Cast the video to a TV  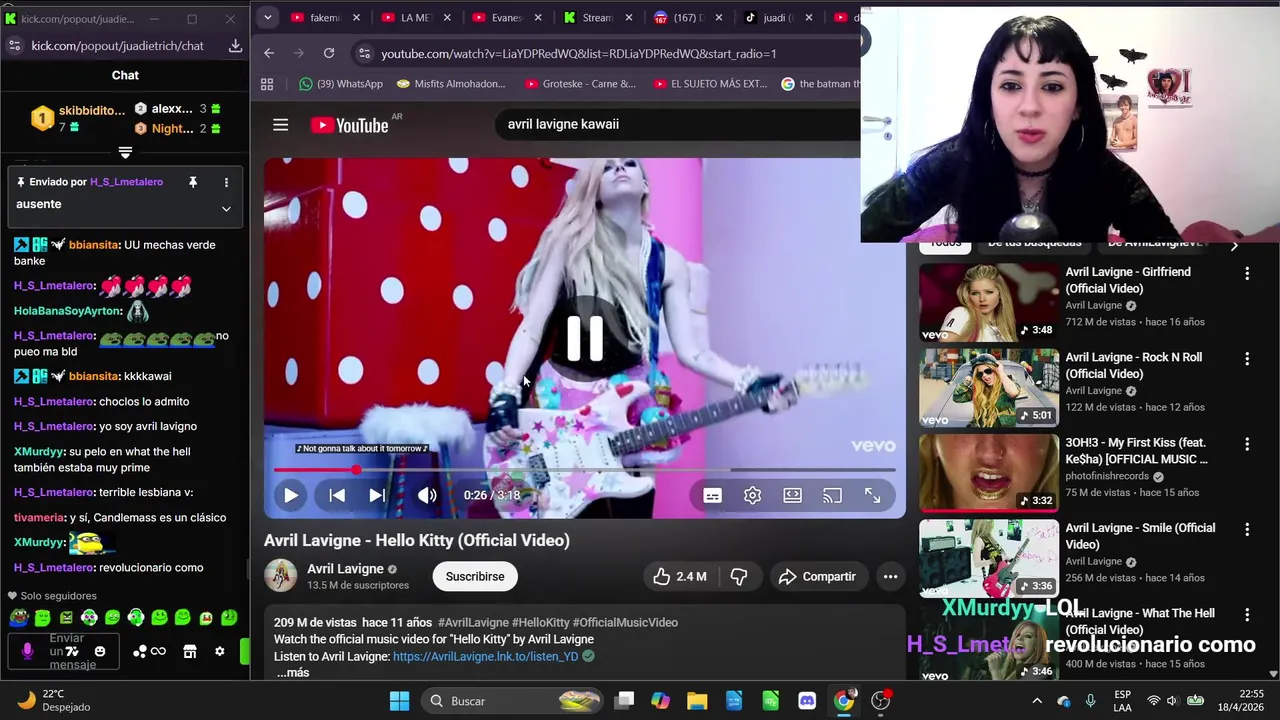pyautogui.click(x=832, y=495)
